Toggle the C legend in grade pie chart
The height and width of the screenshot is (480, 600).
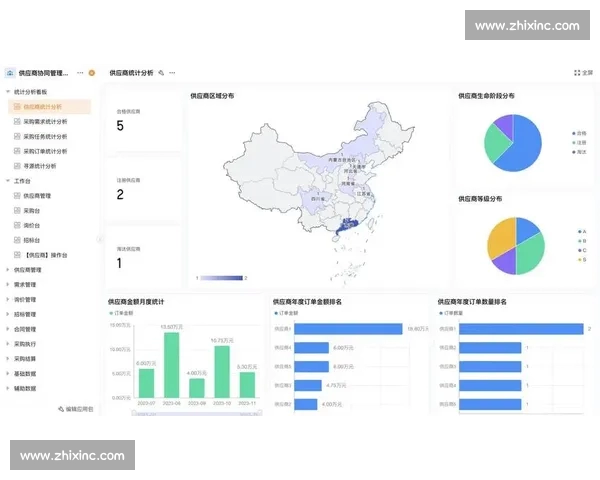coord(582,250)
